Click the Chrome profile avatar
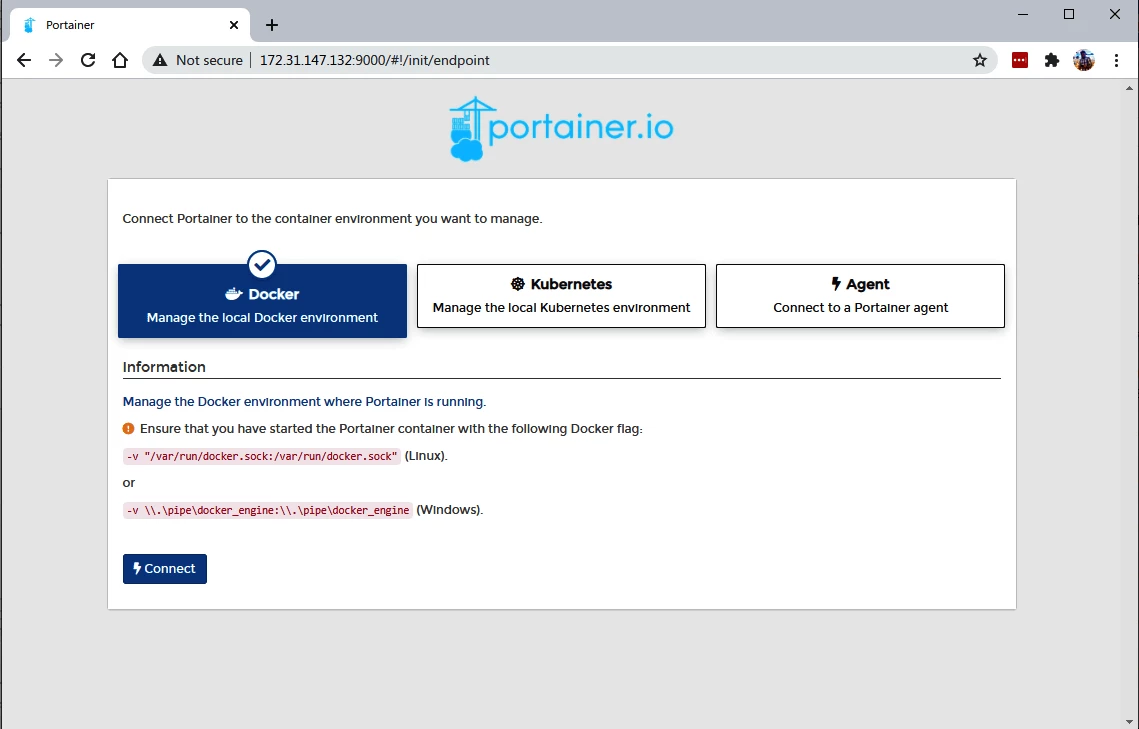 point(1084,60)
